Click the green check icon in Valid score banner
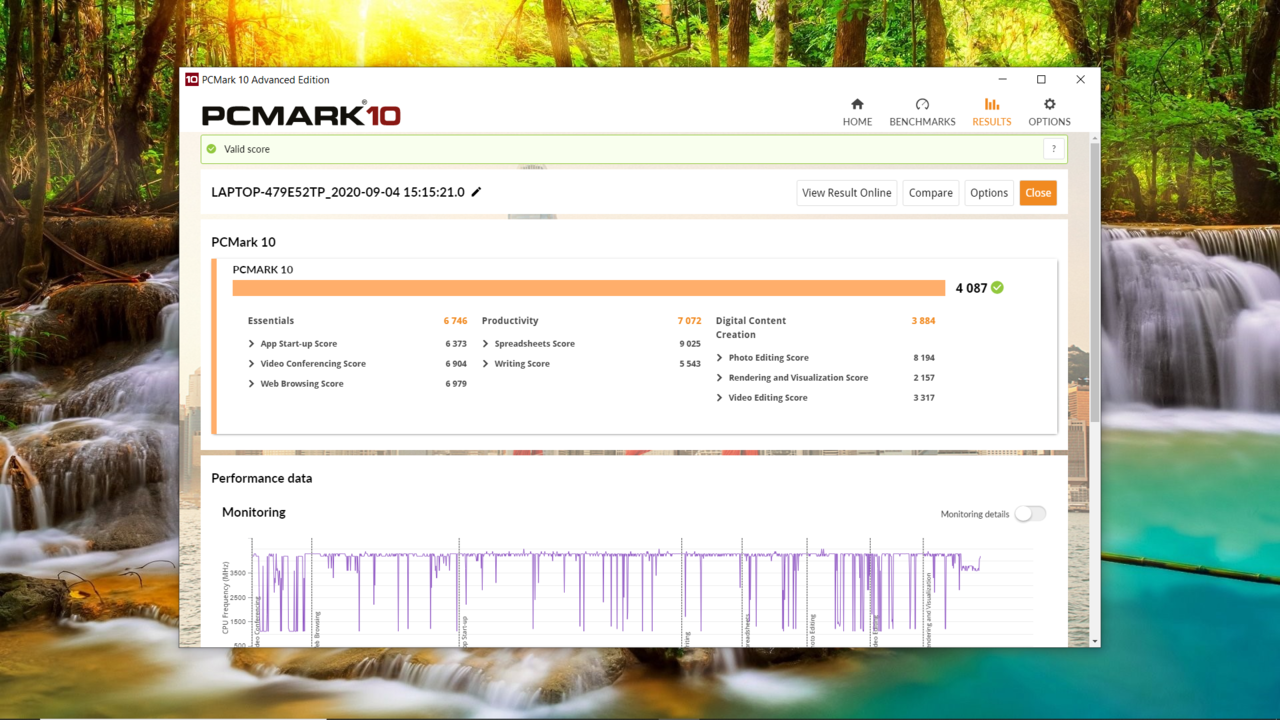Image resolution: width=1280 pixels, height=720 pixels. pos(211,149)
